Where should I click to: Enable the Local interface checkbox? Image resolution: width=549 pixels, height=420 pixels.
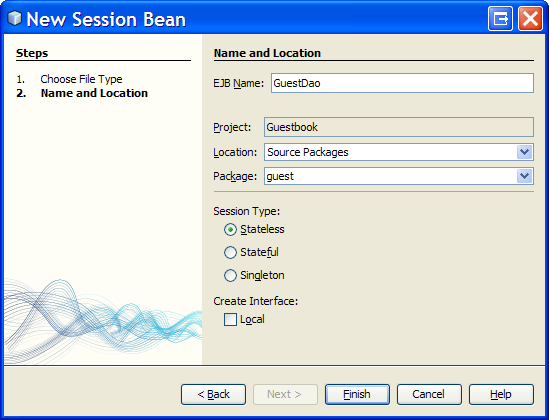pos(230,320)
